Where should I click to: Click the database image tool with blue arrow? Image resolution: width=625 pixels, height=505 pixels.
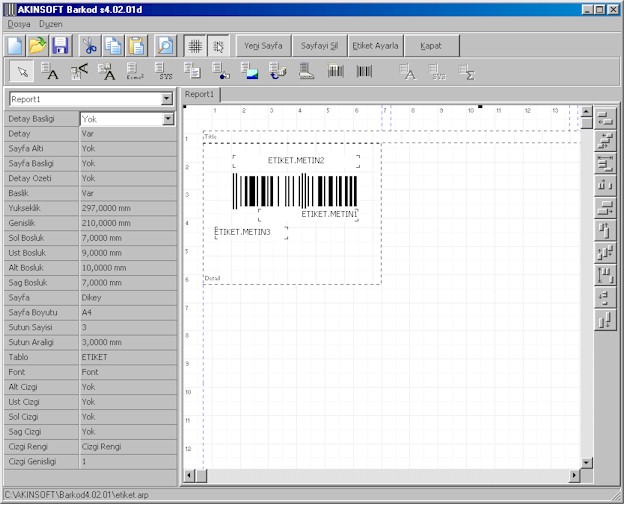coord(278,72)
